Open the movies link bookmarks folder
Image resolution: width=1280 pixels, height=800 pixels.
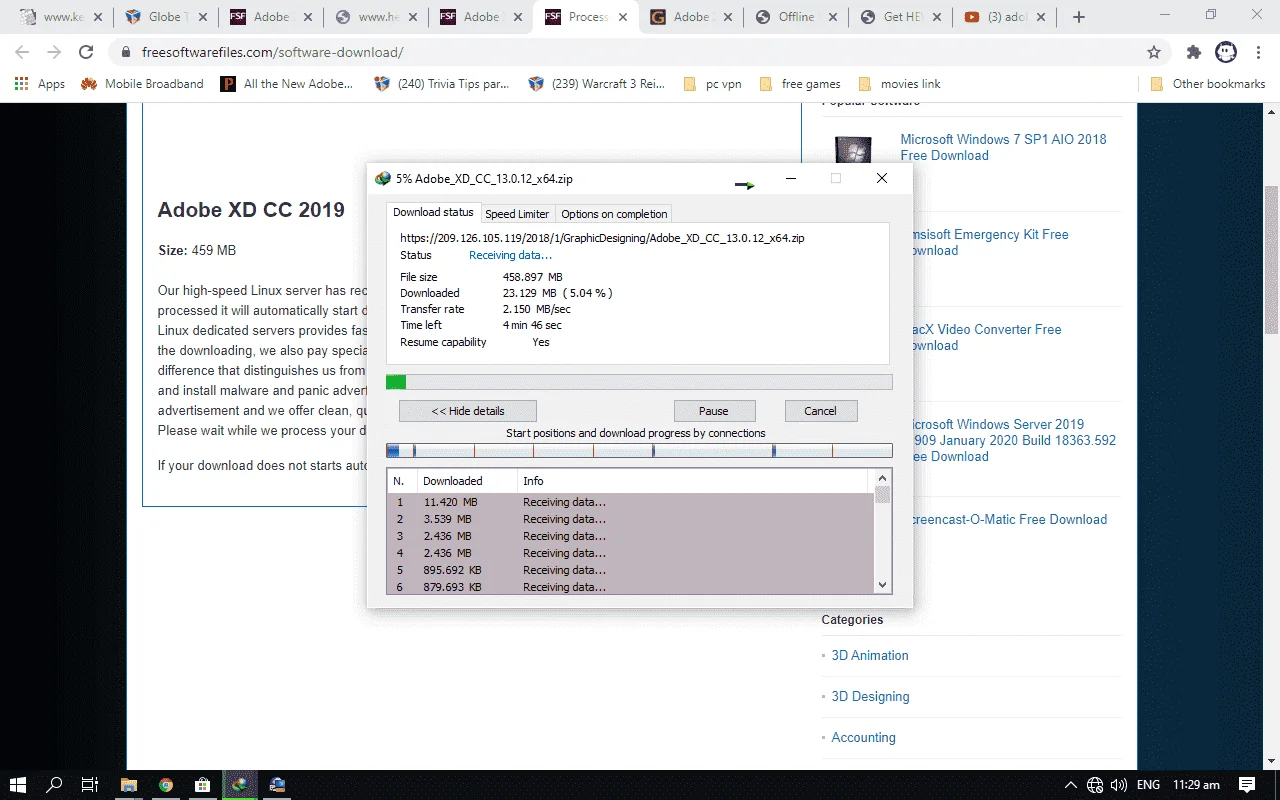[898, 84]
